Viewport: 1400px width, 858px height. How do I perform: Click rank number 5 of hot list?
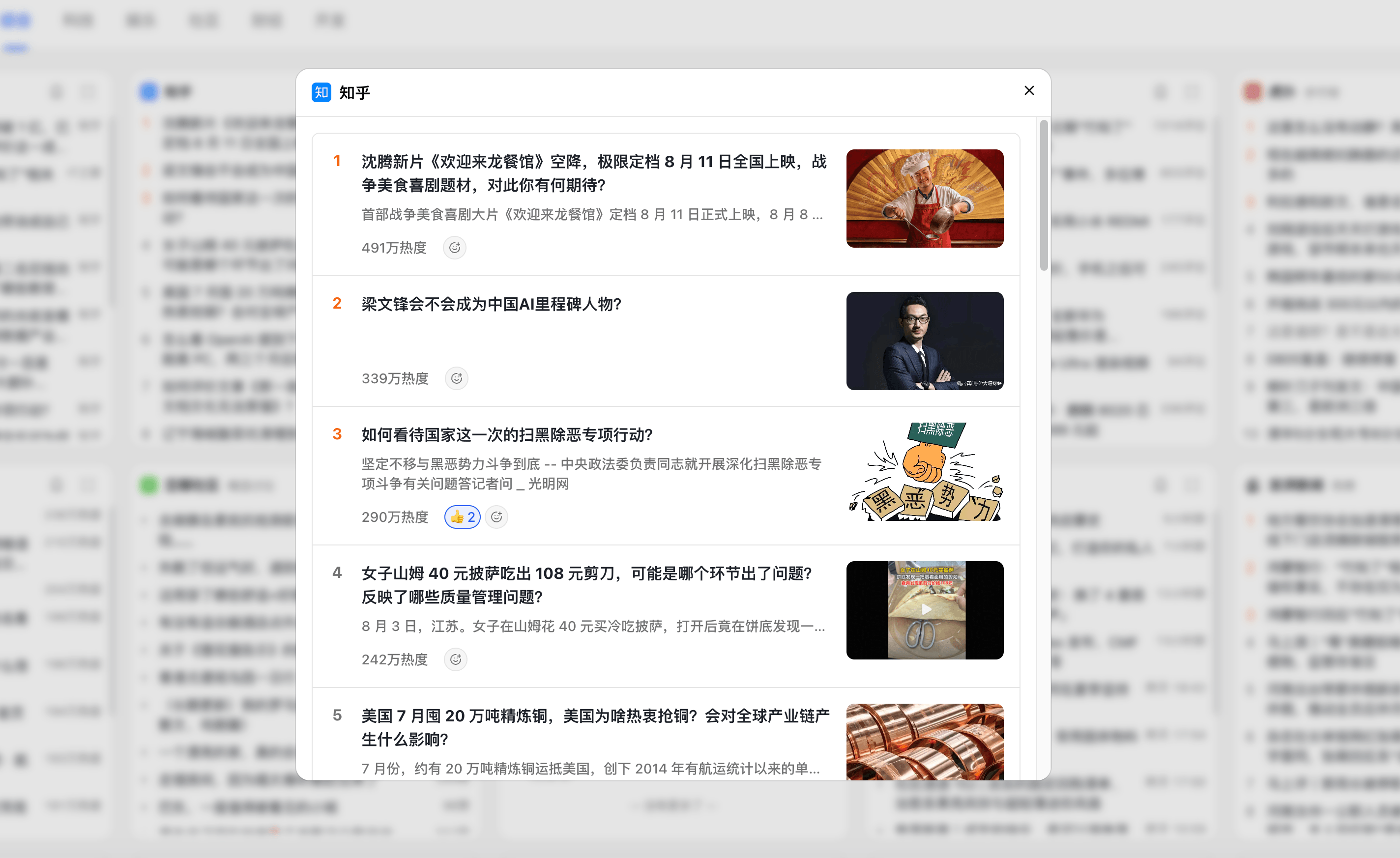[337, 715]
